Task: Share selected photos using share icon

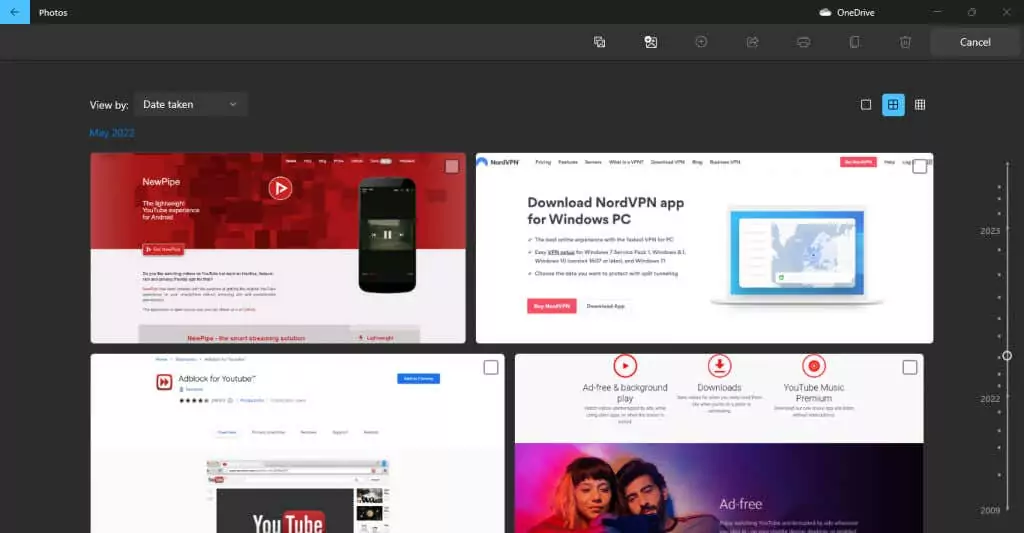Action: [752, 42]
